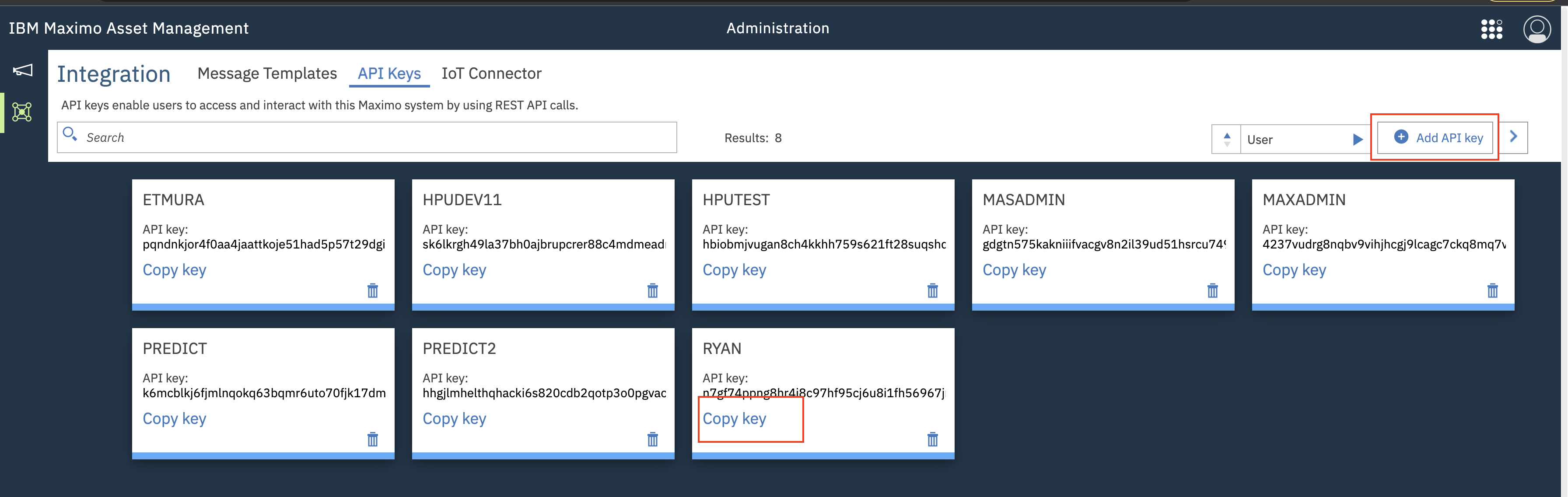Click the IBM Maximo Asset Management title
This screenshot has width=1568, height=497.
pos(129,28)
